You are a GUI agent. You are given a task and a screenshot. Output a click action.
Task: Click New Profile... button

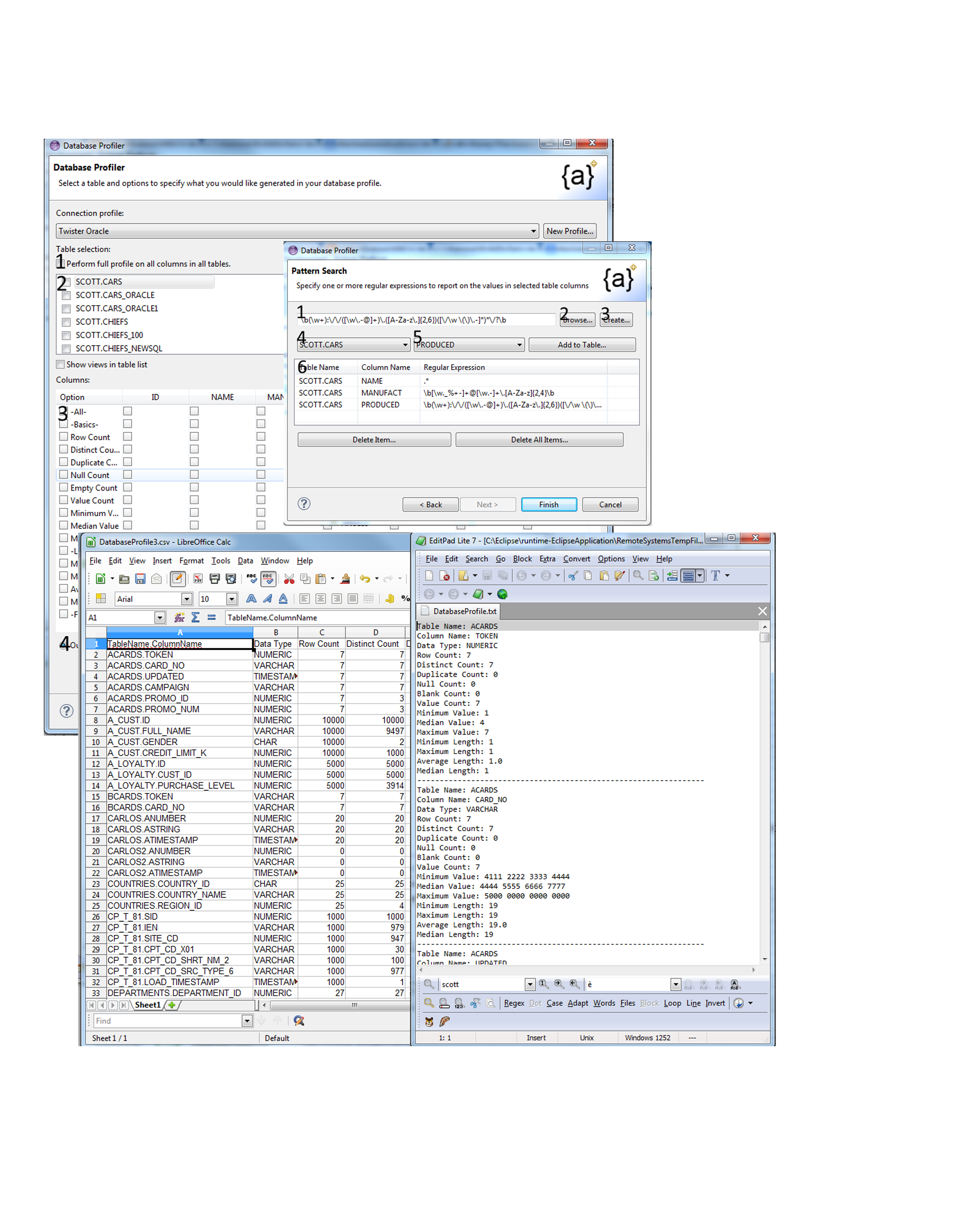tap(569, 231)
